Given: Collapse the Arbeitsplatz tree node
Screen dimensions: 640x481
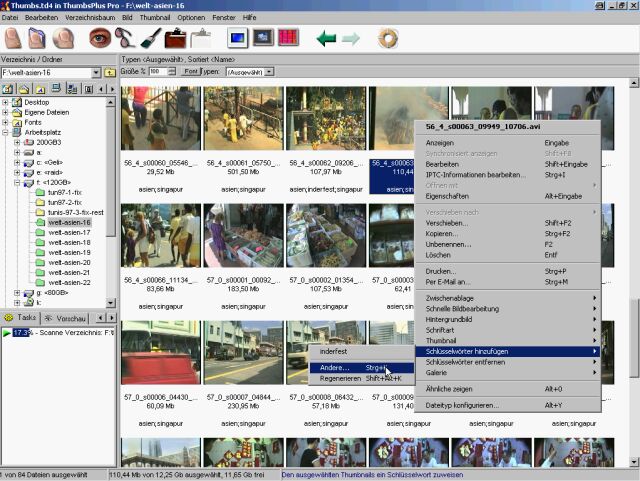Looking at the screenshot, I should tap(5, 132).
